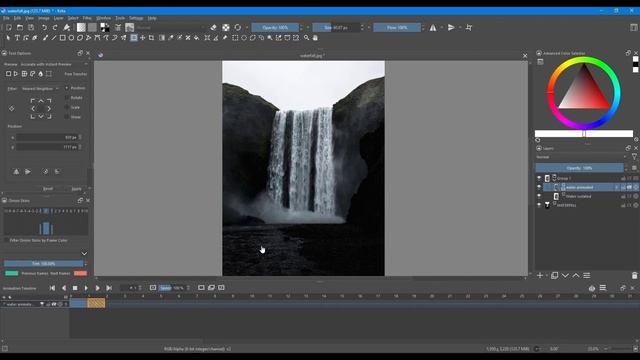Delete layer using trash icon
Image resolution: width=640 pixels, height=360 pixels.
634,276
